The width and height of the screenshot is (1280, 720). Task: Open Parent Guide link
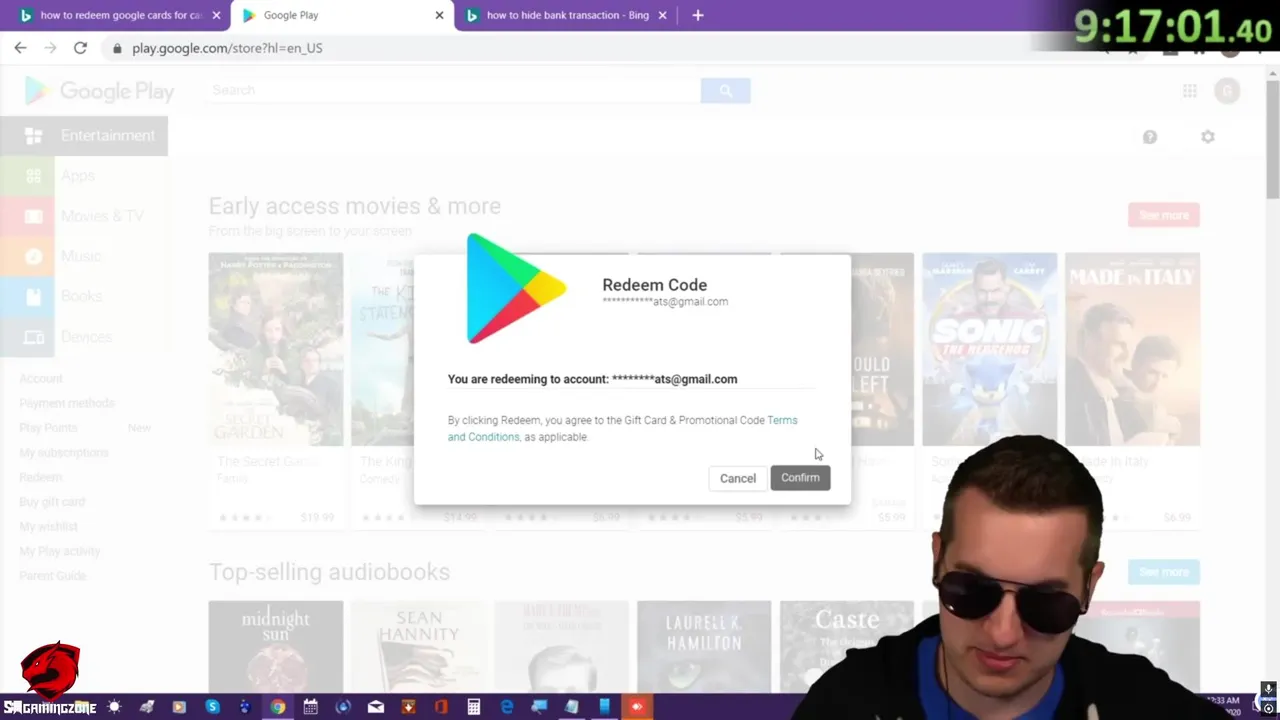53,576
